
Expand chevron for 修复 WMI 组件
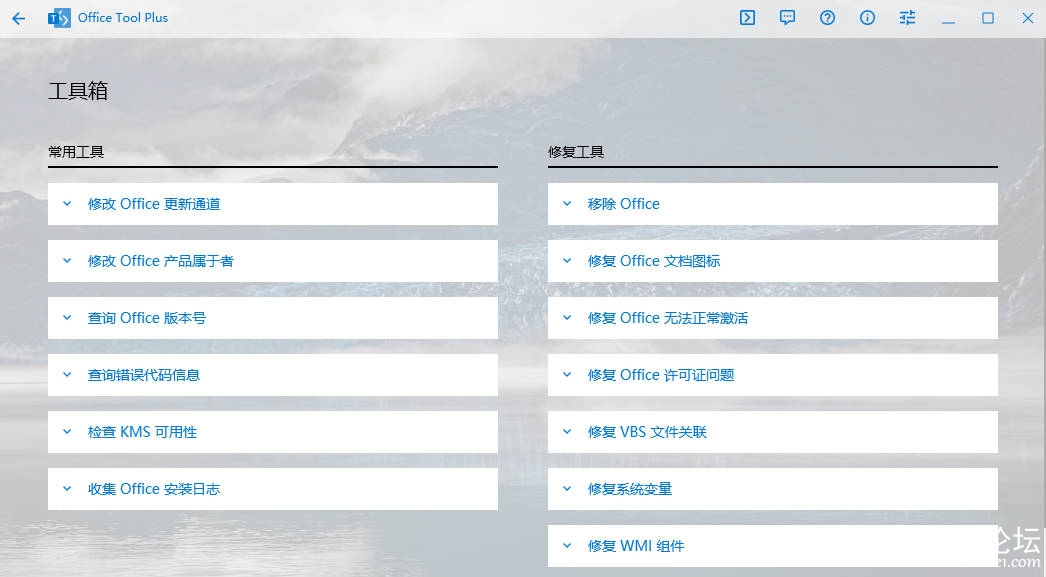567,546
